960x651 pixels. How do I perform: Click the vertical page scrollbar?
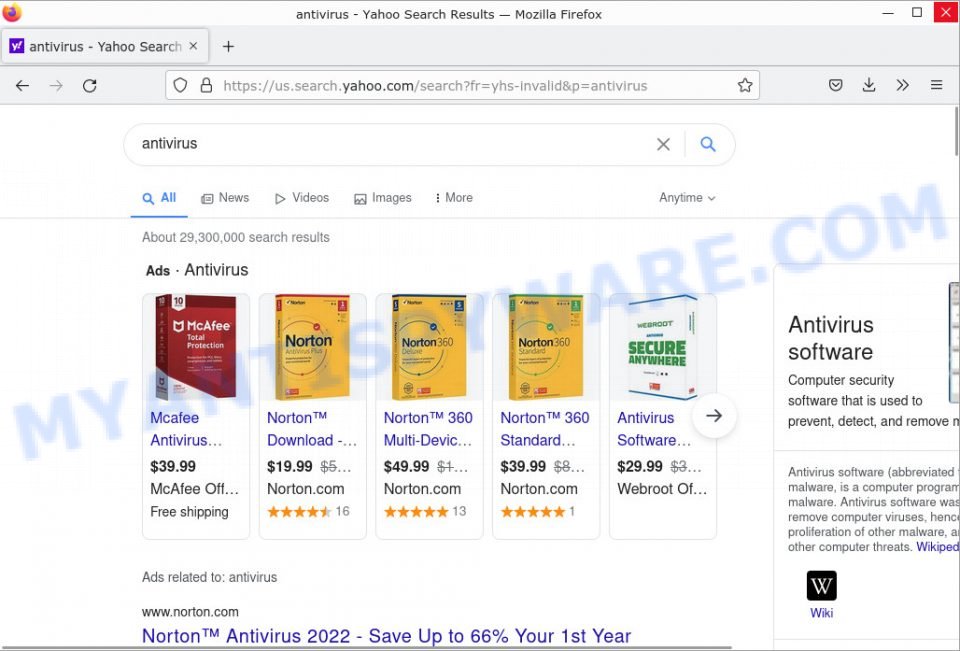tap(956, 131)
